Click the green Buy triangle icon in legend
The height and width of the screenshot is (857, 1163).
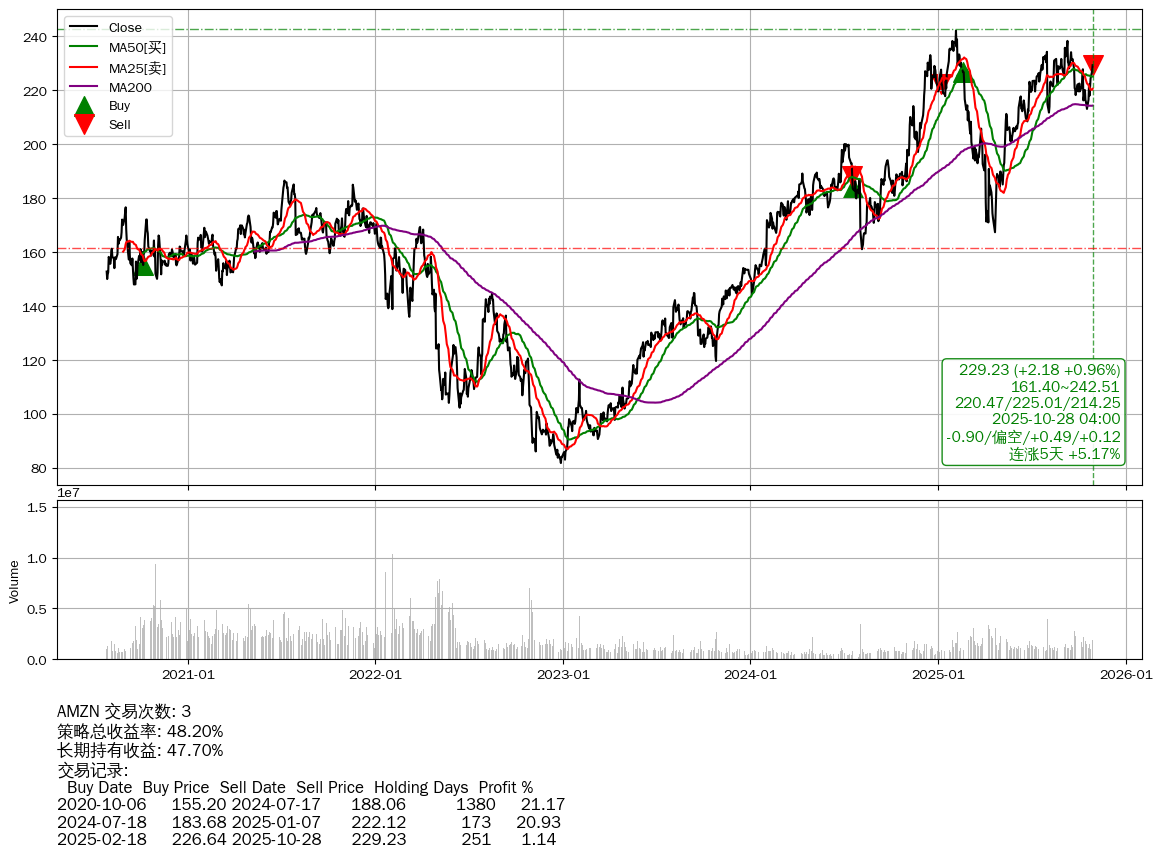[85, 106]
